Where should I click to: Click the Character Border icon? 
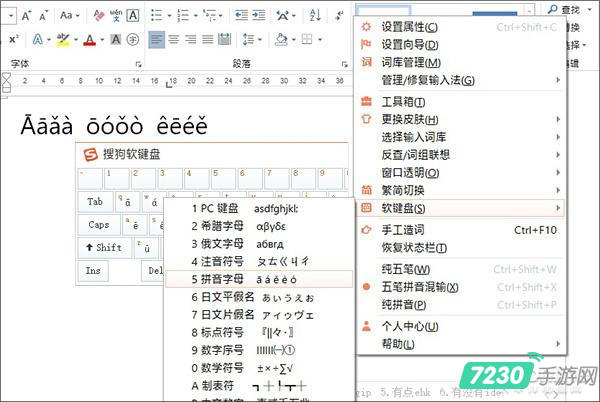133,16
